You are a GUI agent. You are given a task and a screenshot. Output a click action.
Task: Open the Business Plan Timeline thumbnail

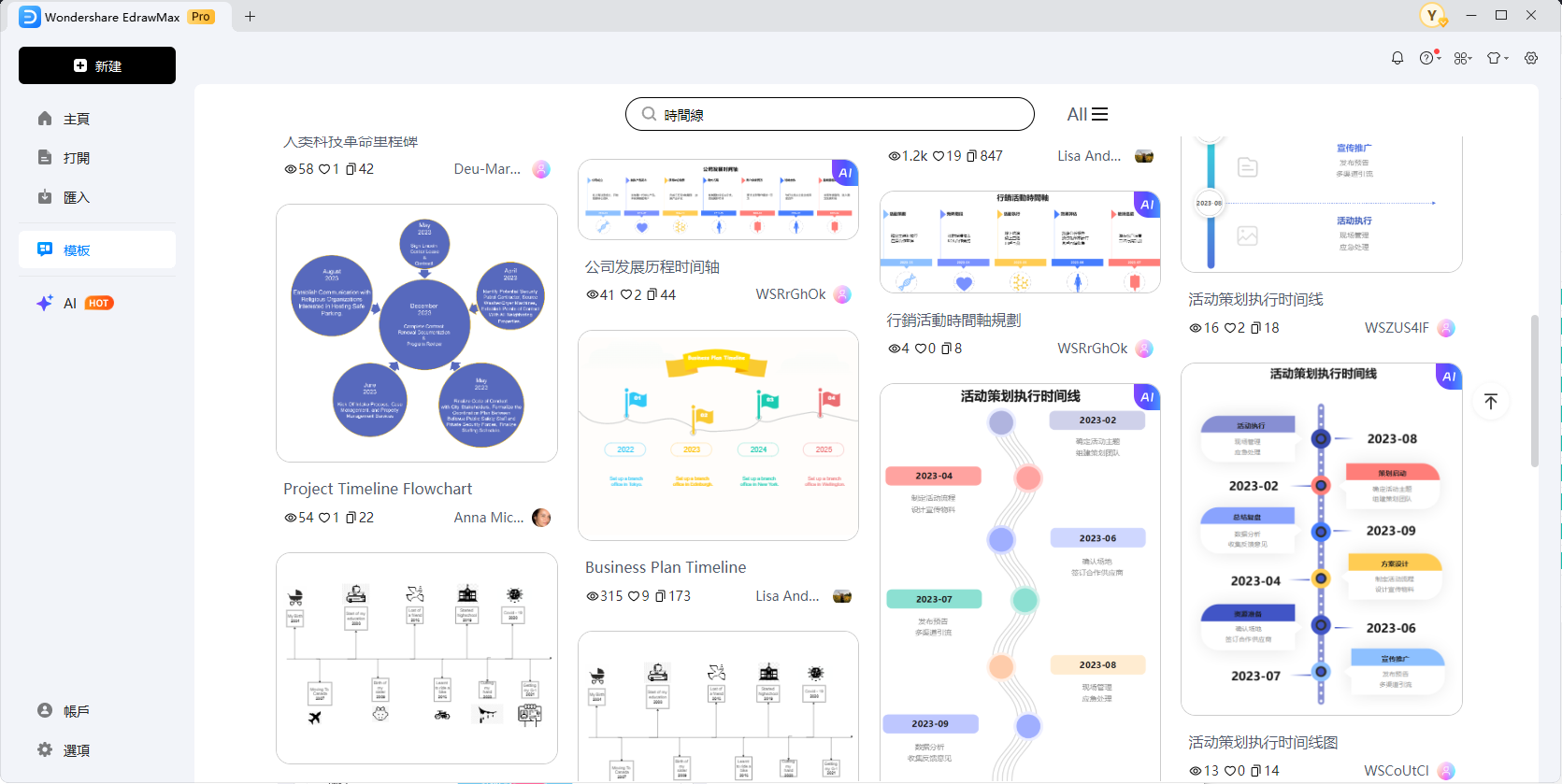[718, 435]
